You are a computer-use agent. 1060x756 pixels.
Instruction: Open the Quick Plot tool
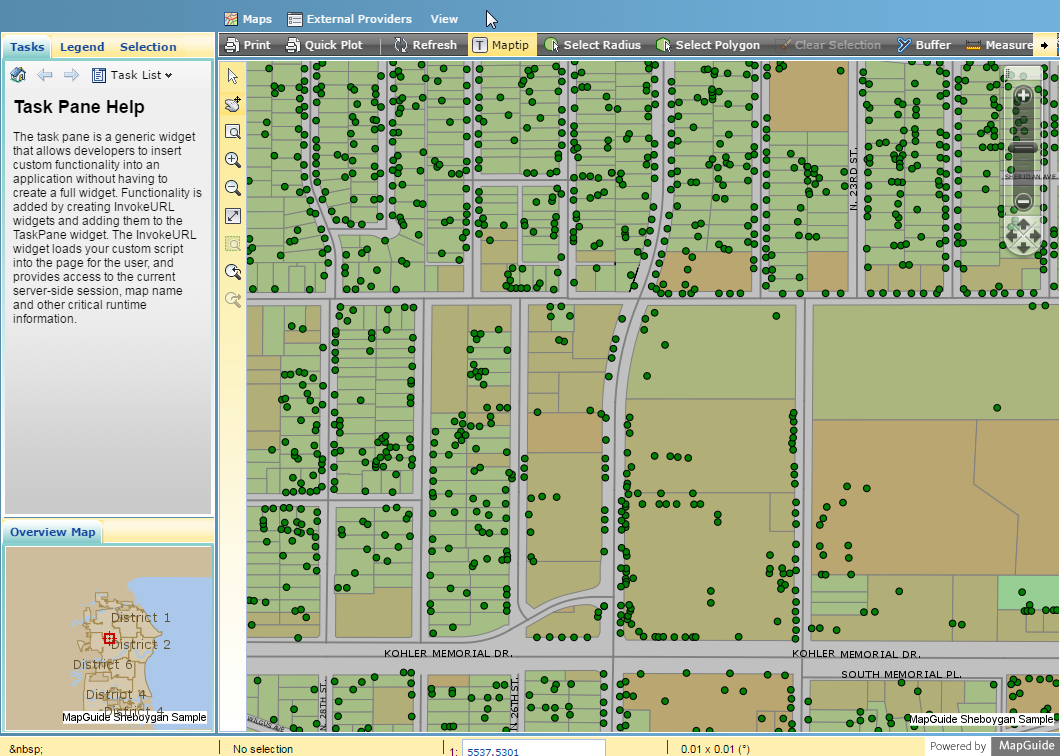(324, 45)
